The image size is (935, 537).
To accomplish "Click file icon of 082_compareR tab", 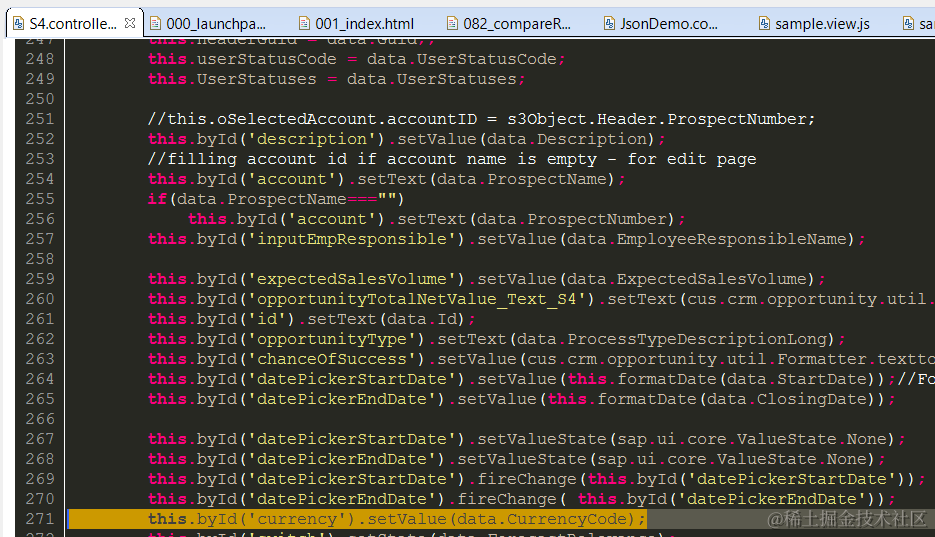I will (x=453, y=23).
